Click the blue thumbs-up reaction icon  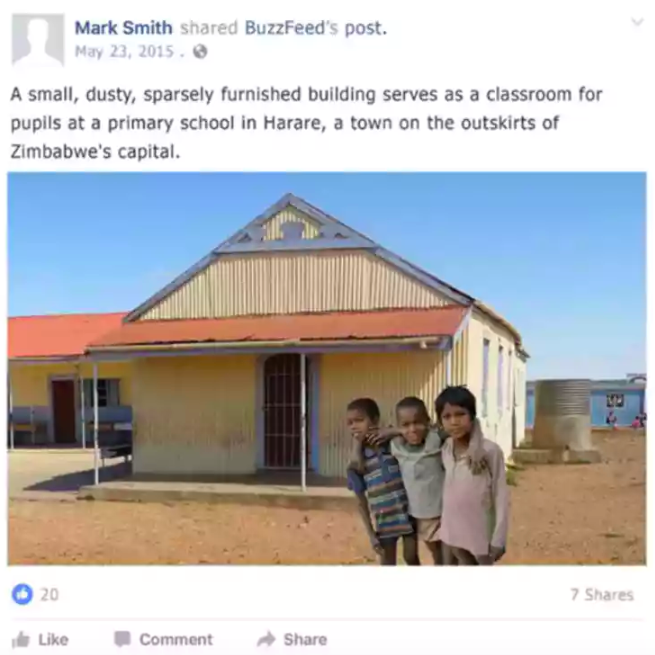pos(22,594)
